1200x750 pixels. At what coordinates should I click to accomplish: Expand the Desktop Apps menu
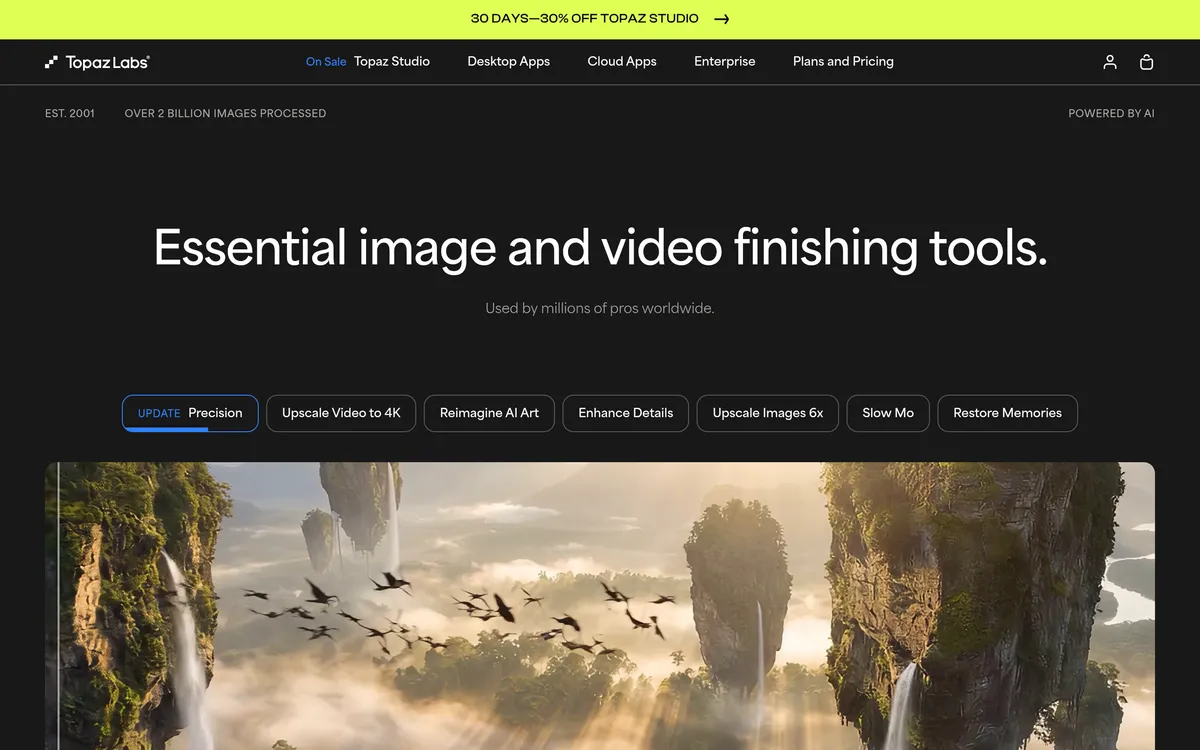pyautogui.click(x=508, y=62)
